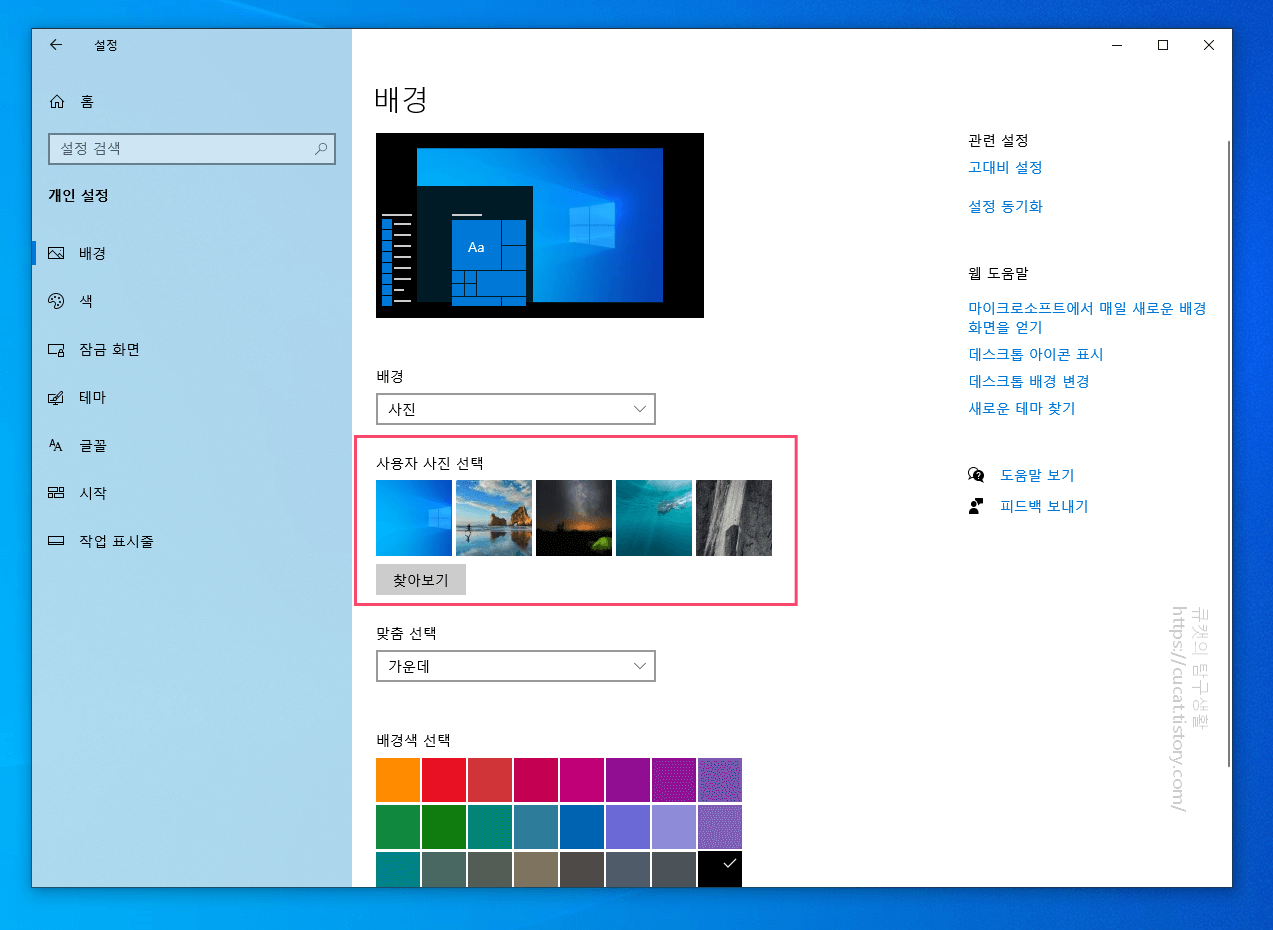Pick the medium blue color swatch
Image resolution: width=1273 pixels, height=930 pixels.
[582, 826]
